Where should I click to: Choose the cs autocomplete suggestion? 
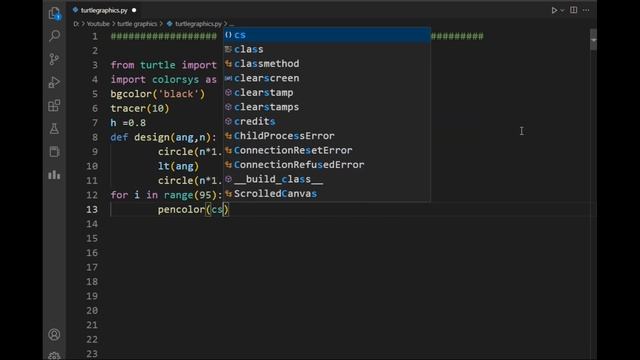[327, 35]
